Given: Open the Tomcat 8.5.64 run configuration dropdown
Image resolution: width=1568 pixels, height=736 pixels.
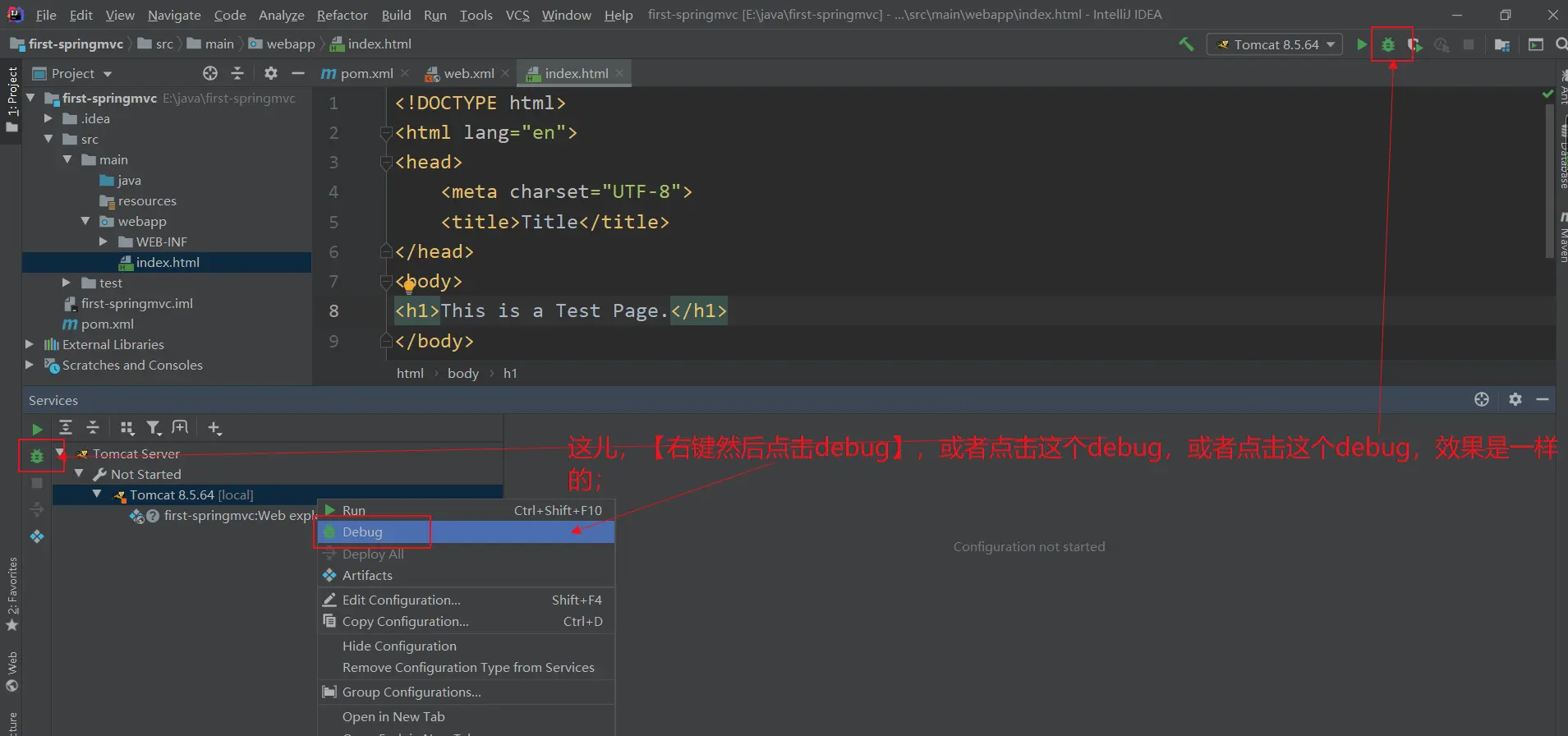Looking at the screenshot, I should [x=1274, y=44].
